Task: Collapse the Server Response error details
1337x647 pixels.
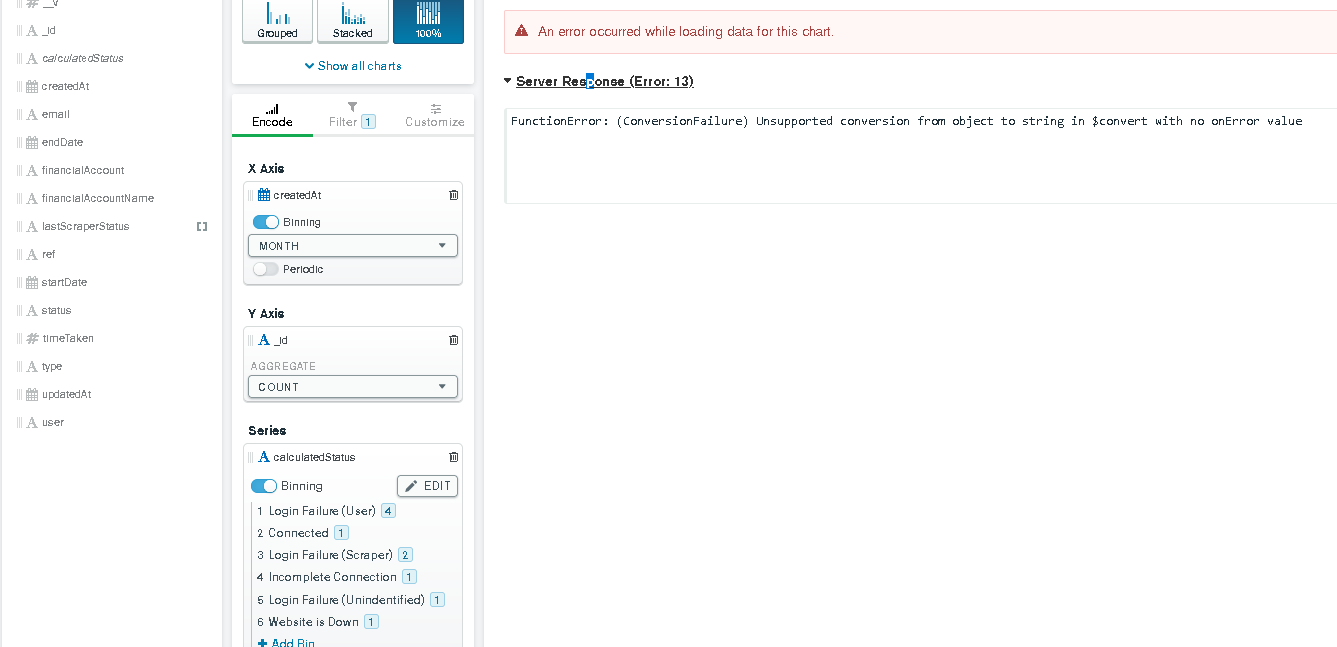Action: 507,81
